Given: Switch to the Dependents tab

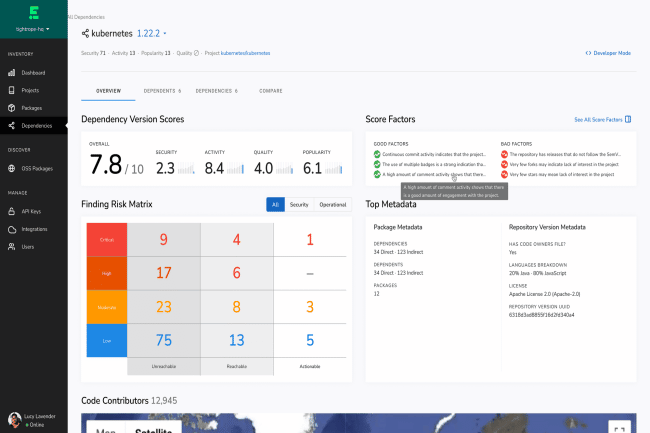Looking at the screenshot, I should pos(162,91).
